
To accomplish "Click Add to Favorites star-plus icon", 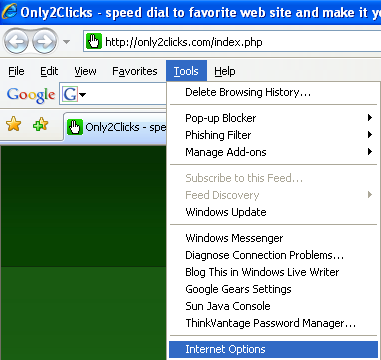I will point(41,125).
